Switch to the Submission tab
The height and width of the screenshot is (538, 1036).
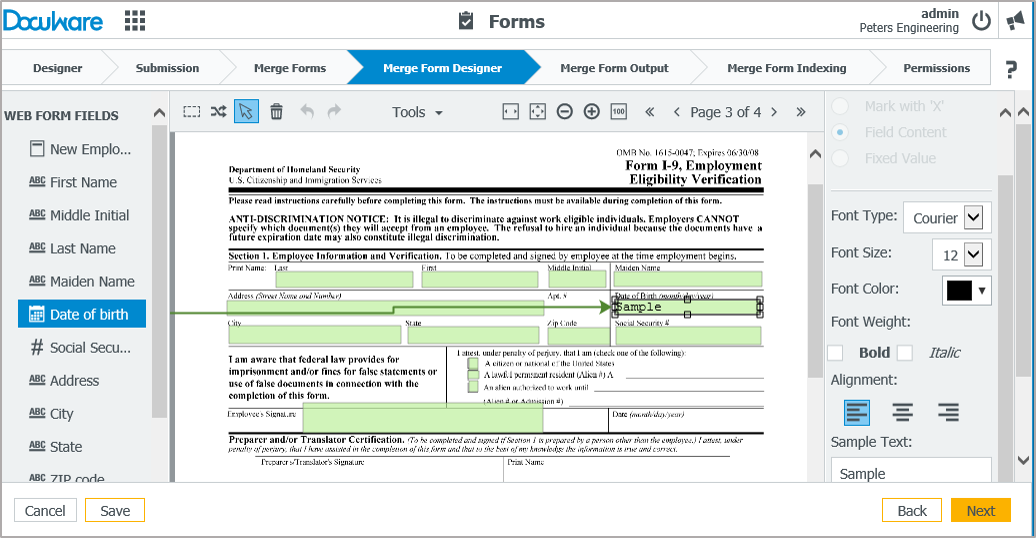point(167,68)
